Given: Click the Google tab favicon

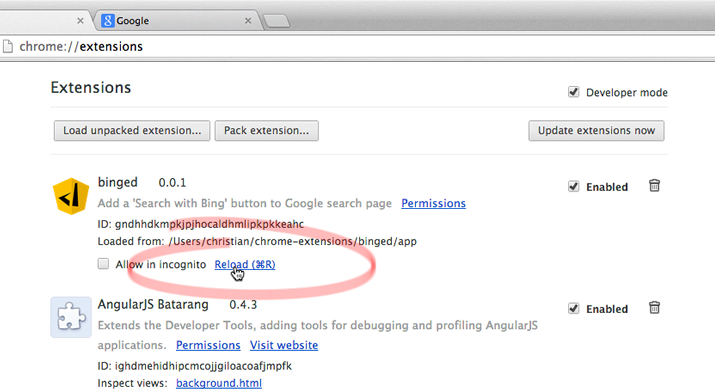Looking at the screenshot, I should 108,21.
